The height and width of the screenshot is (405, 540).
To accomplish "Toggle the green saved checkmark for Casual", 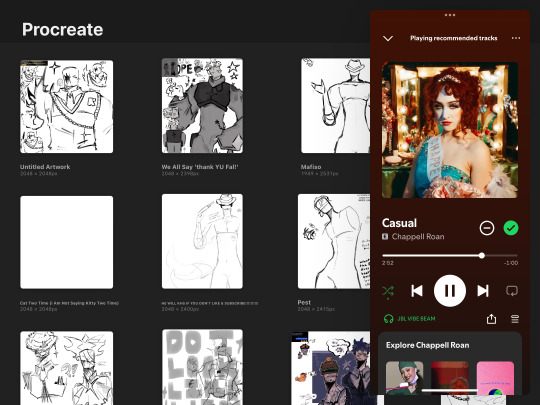I will click(511, 228).
